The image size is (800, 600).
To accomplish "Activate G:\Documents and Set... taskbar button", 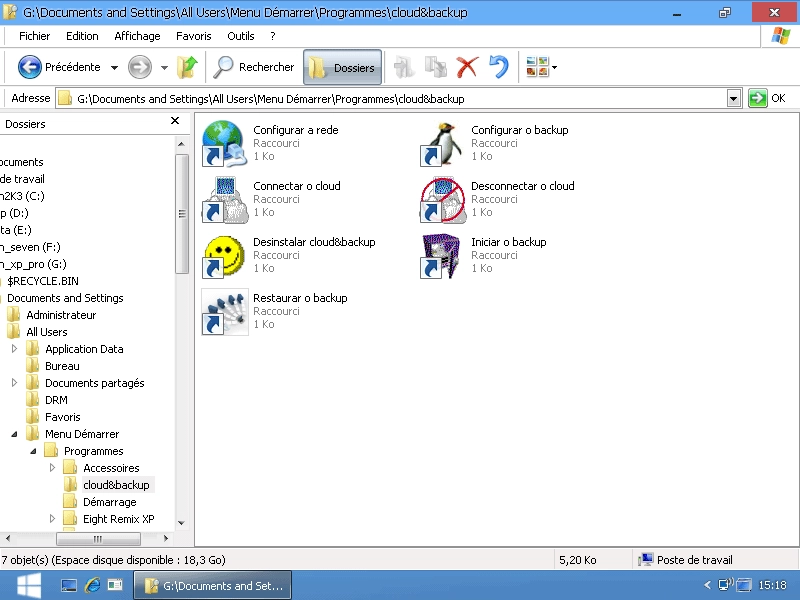I will click(x=213, y=585).
